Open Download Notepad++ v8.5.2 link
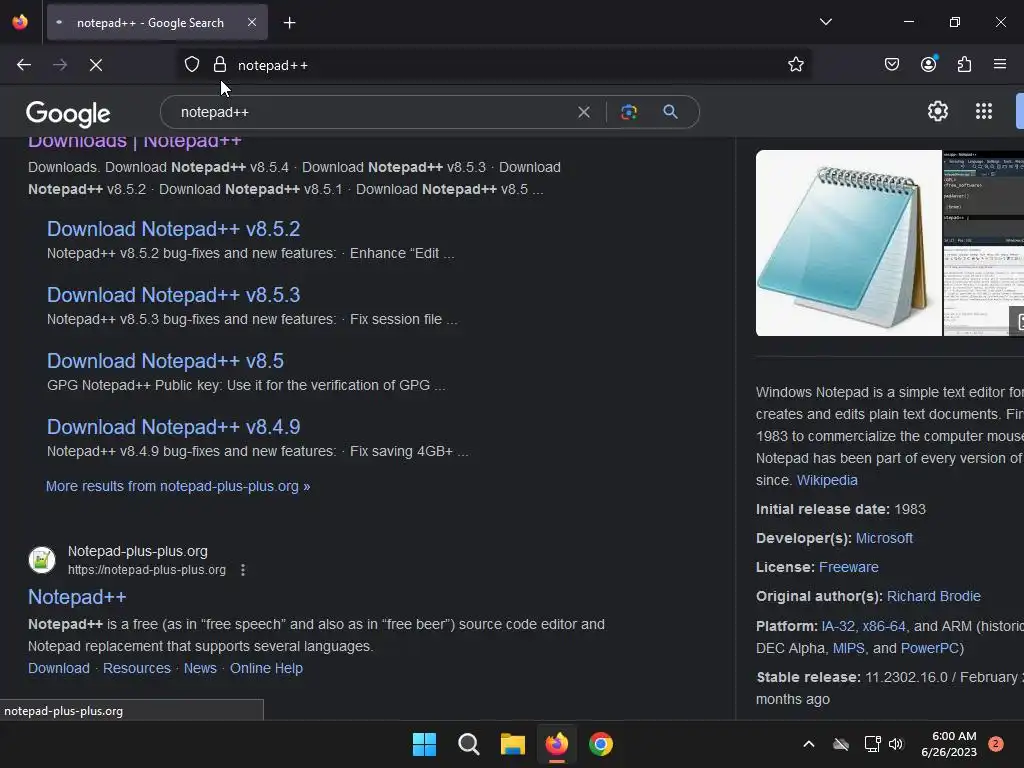The image size is (1024, 768). 174,229
